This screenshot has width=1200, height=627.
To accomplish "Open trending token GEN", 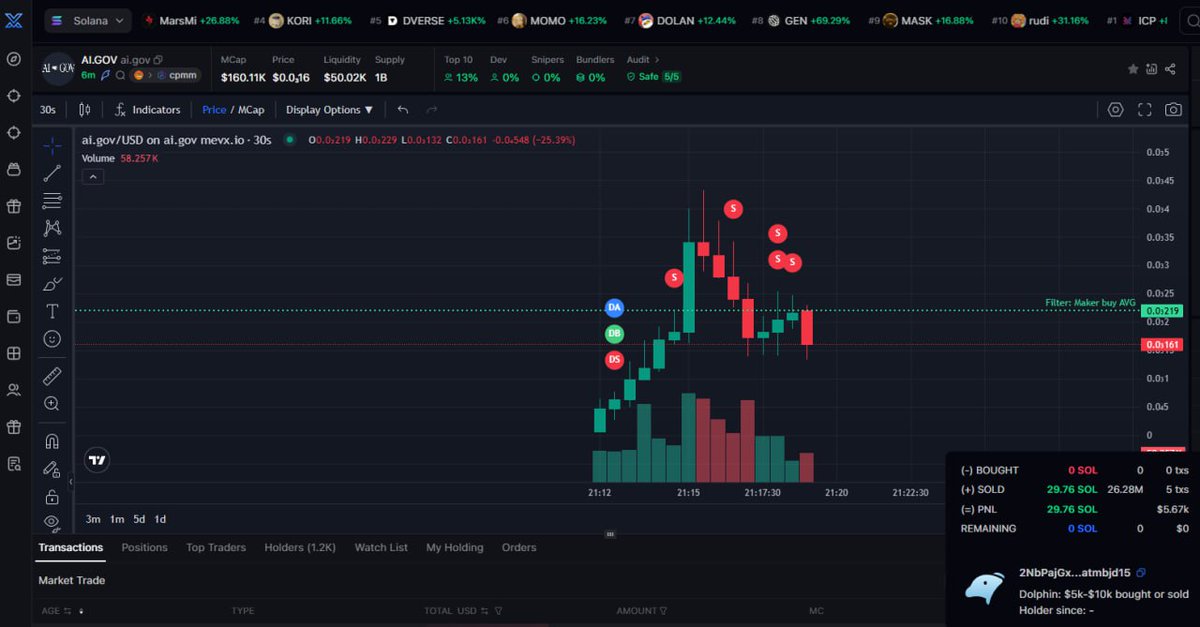I will click(801, 20).
